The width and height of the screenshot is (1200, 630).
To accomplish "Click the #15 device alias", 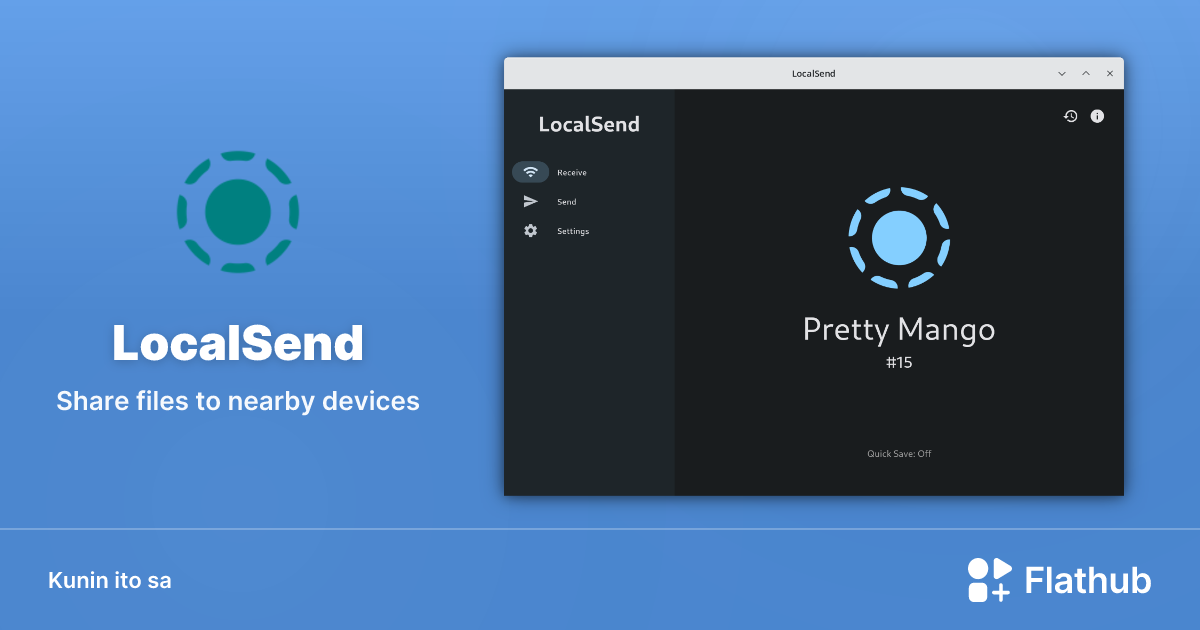I will [899, 362].
